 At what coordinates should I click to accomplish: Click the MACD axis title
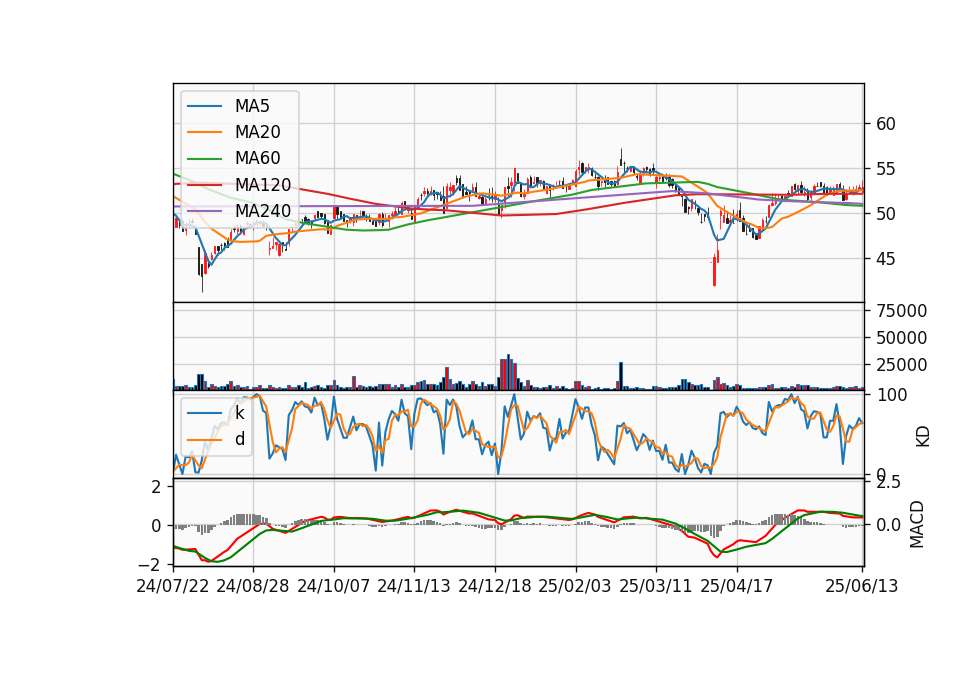(917, 524)
